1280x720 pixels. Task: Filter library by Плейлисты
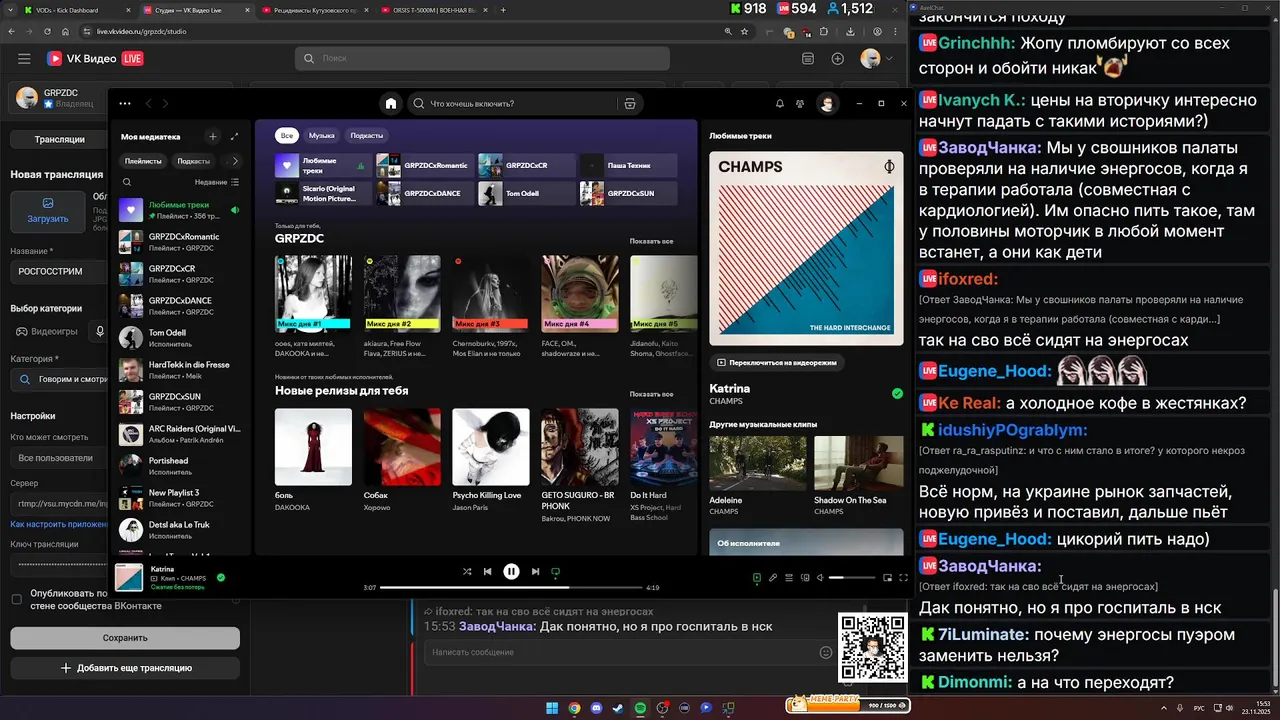tap(143, 160)
